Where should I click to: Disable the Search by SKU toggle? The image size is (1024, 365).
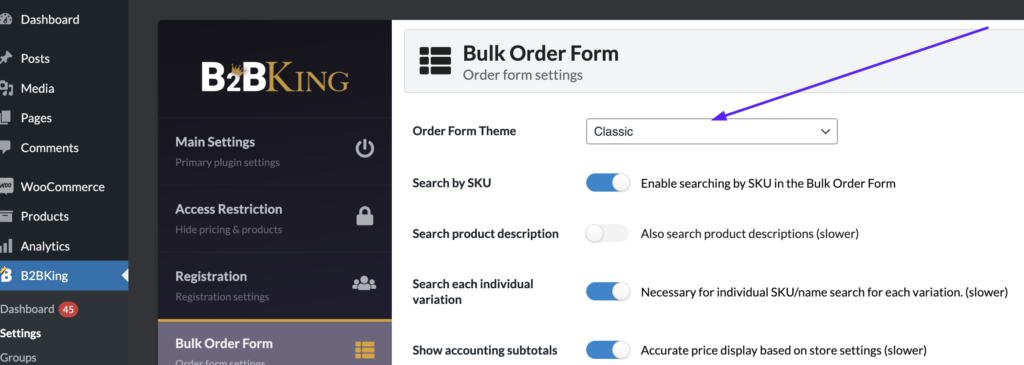click(x=607, y=183)
